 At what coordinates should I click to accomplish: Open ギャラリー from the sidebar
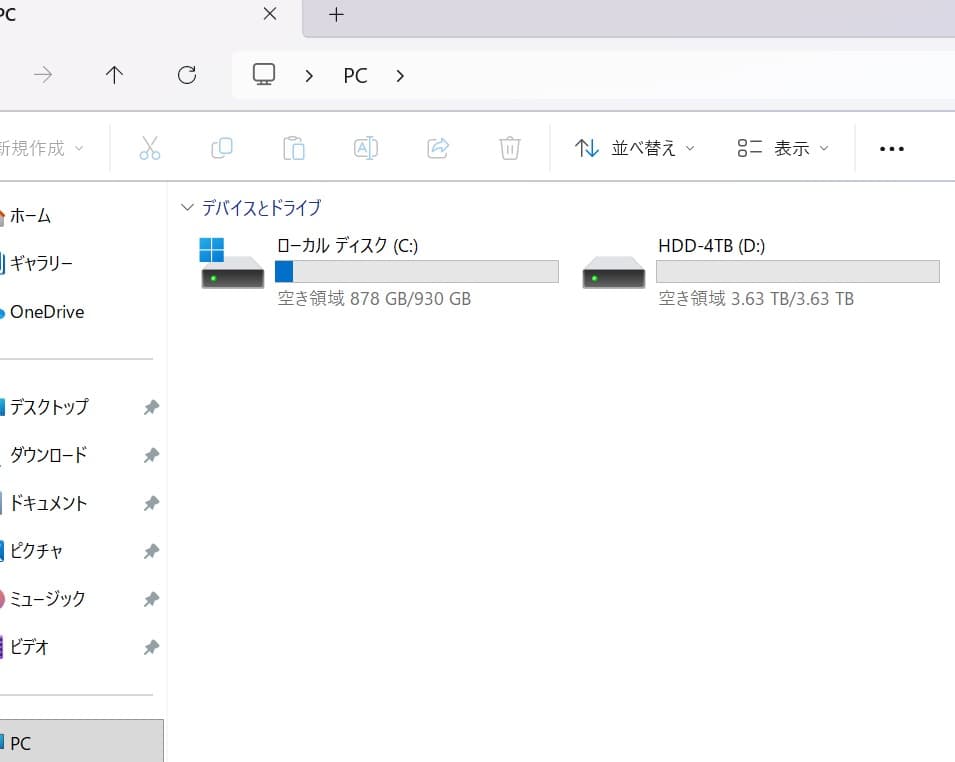point(42,263)
